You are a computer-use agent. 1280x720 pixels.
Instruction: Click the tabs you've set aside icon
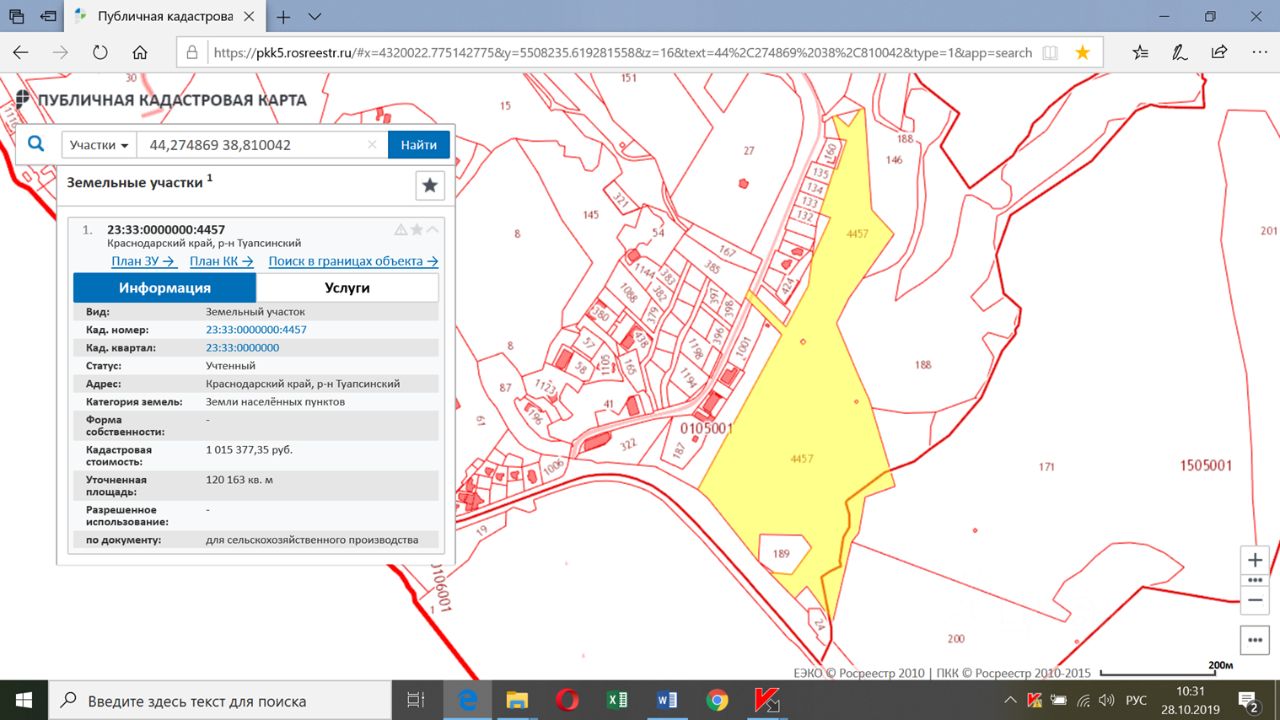(x=17, y=17)
